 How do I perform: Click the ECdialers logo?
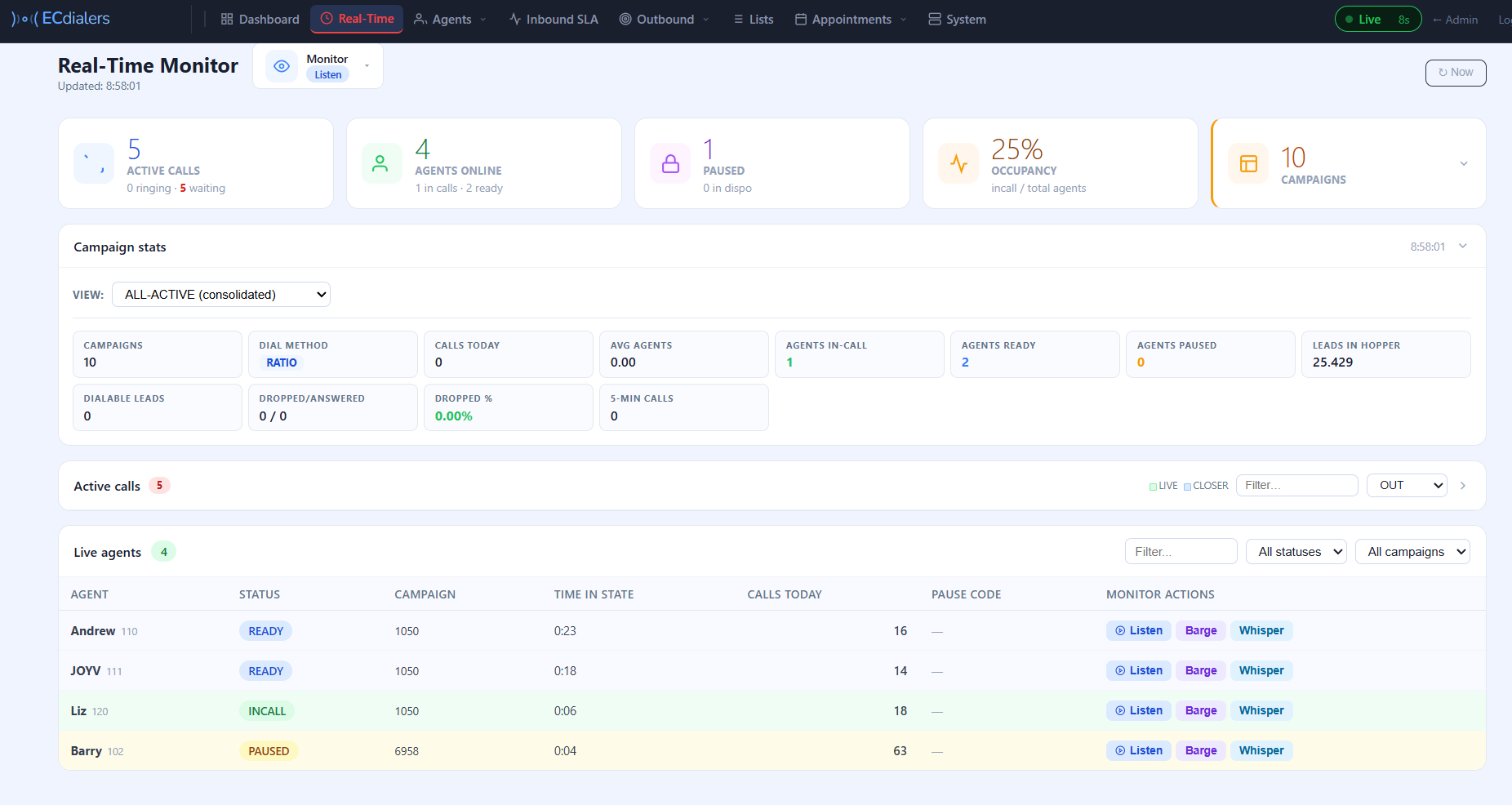(60, 19)
